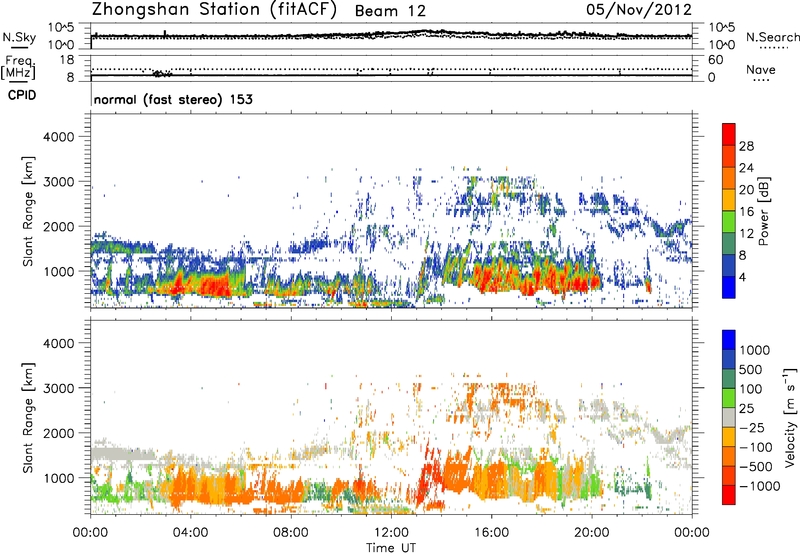This screenshot has height=554, width=800.
Task: Click the velocity panel 'Slant Range [km]' label
Action: (x=28, y=417)
